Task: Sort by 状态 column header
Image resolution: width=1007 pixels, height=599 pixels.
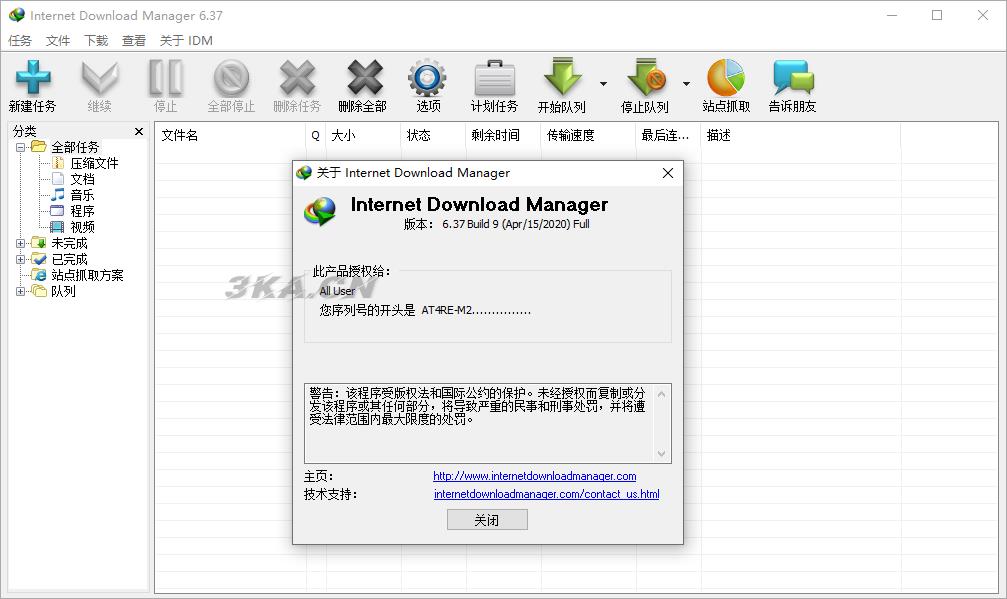Action: (x=433, y=135)
